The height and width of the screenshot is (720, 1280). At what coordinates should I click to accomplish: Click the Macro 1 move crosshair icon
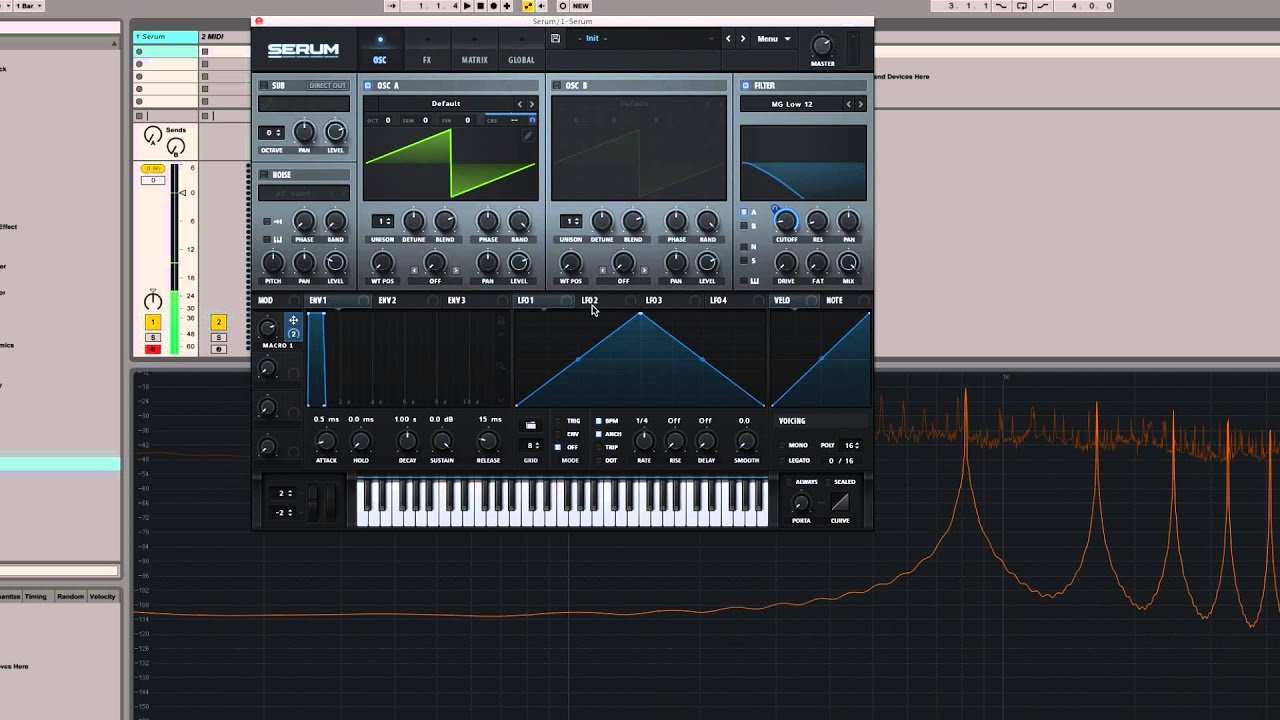tap(293, 321)
